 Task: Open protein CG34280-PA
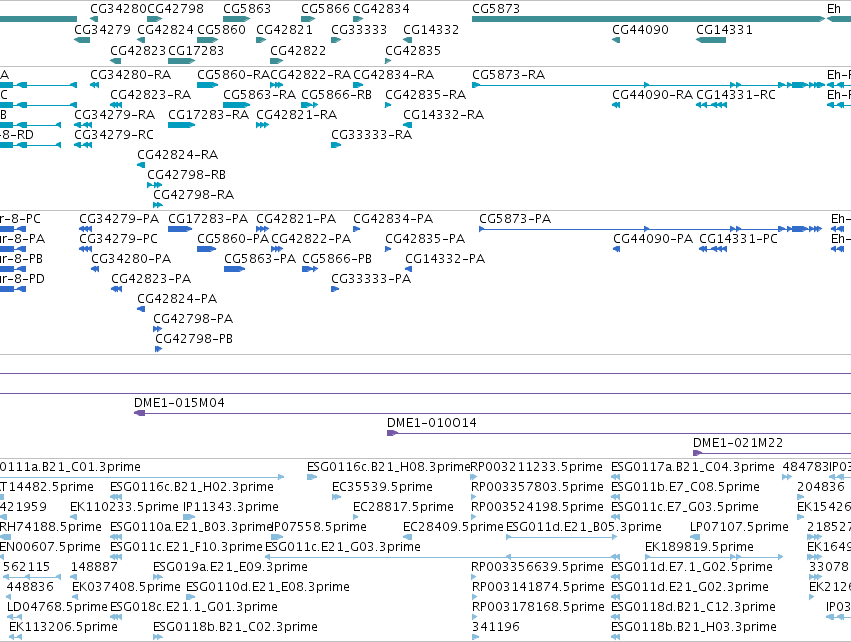point(131,259)
